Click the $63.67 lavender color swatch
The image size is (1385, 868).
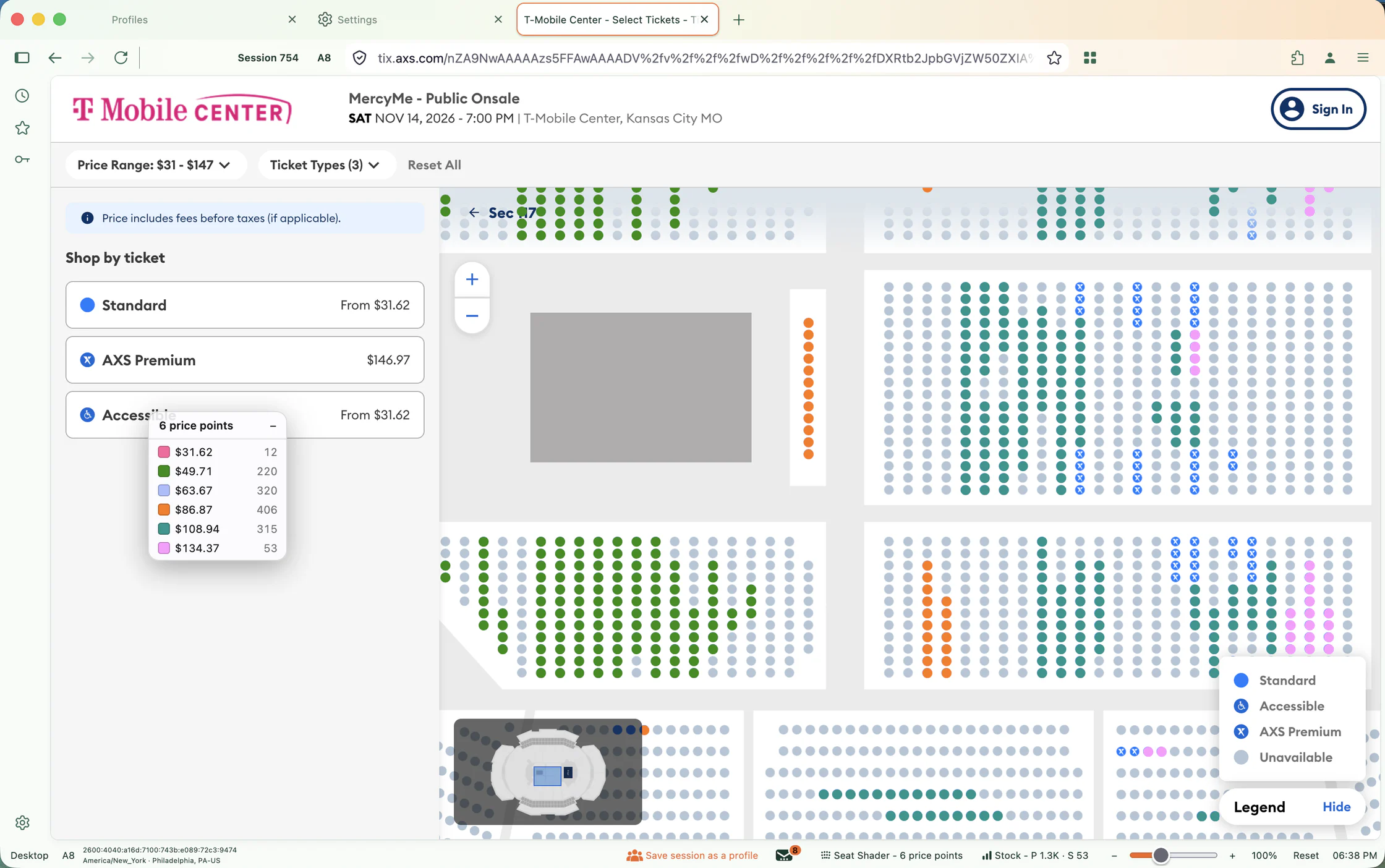[164, 490]
